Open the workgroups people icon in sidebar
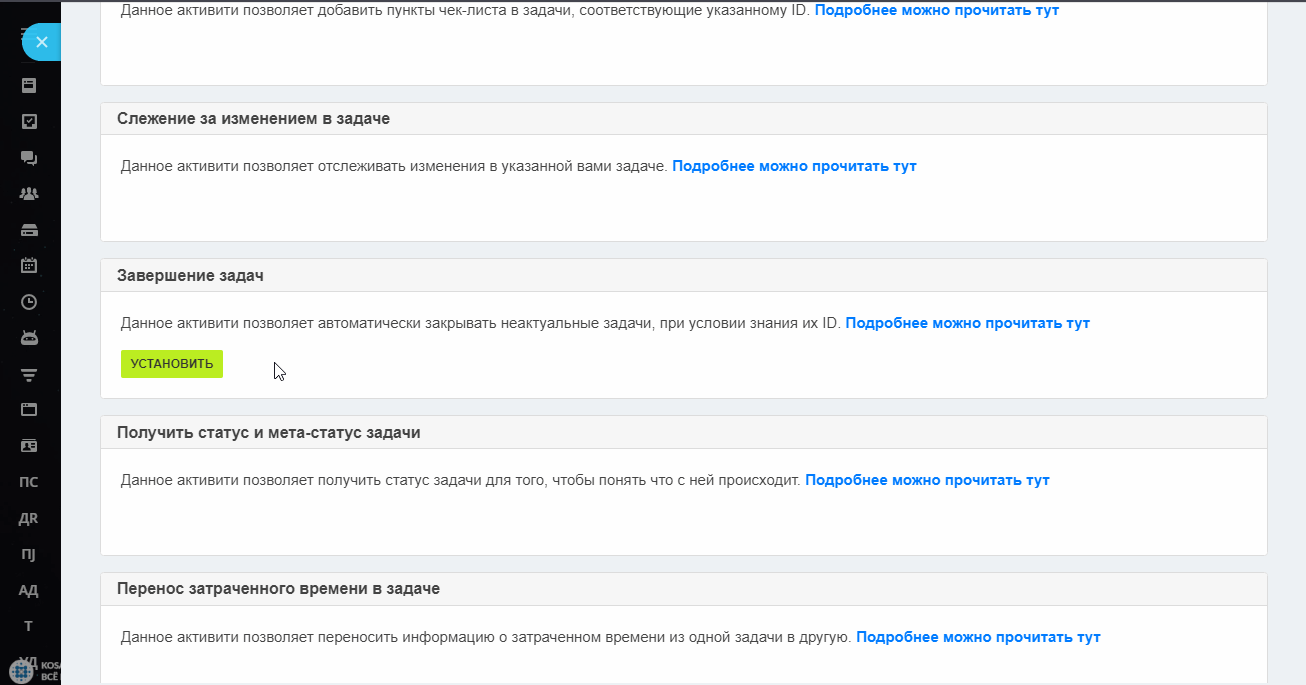The width and height of the screenshot is (1306, 685). pyautogui.click(x=29, y=193)
